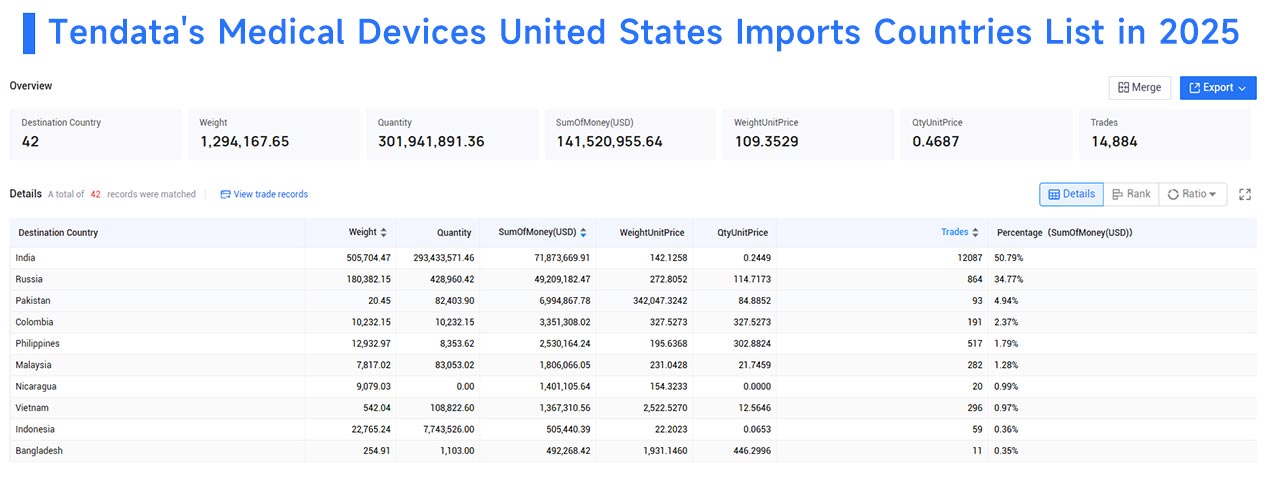The width and height of the screenshot is (1268, 489).
Task: Click the Destination Country overview card
Action: (96, 134)
